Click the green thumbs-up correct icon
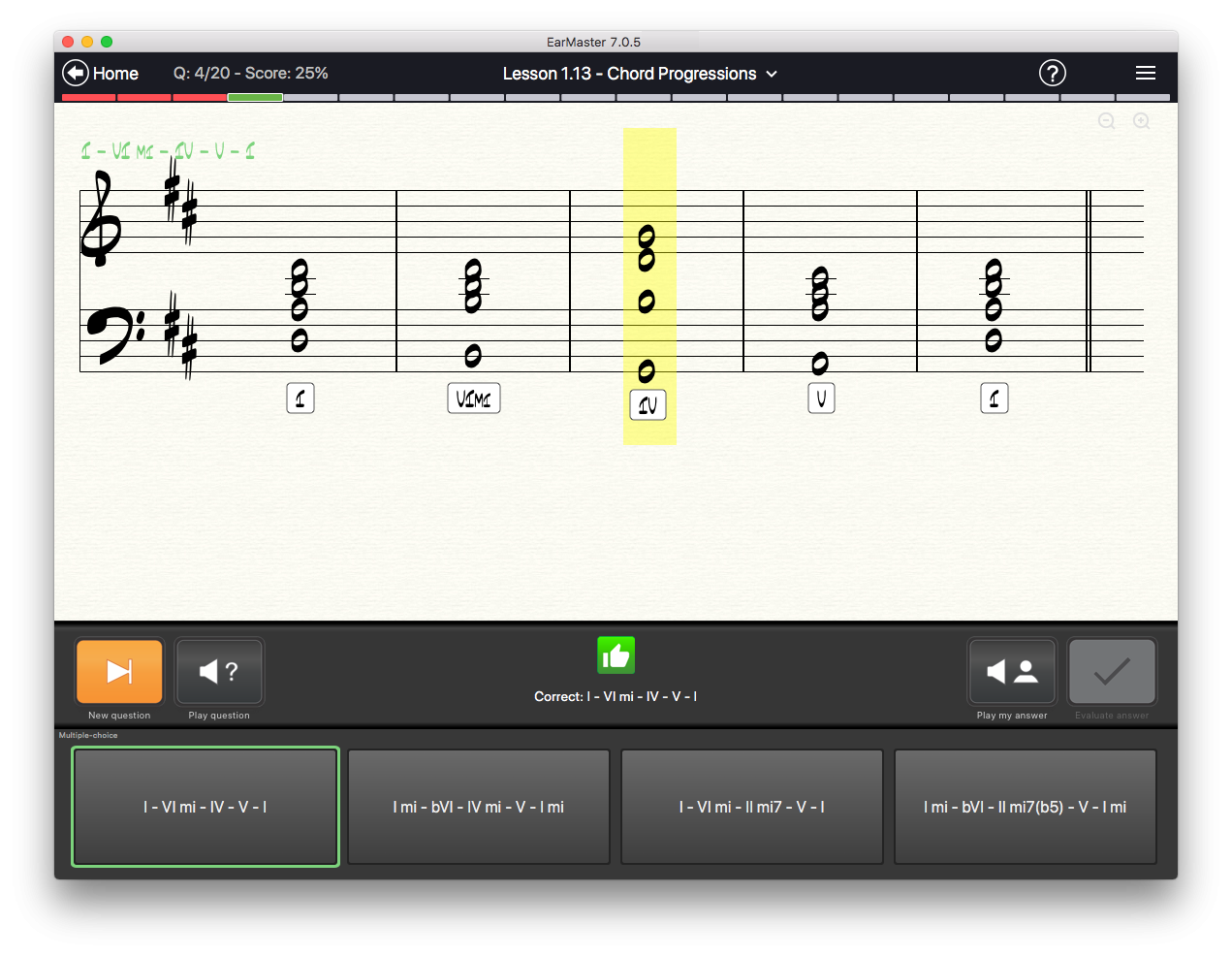 pyautogui.click(x=616, y=655)
